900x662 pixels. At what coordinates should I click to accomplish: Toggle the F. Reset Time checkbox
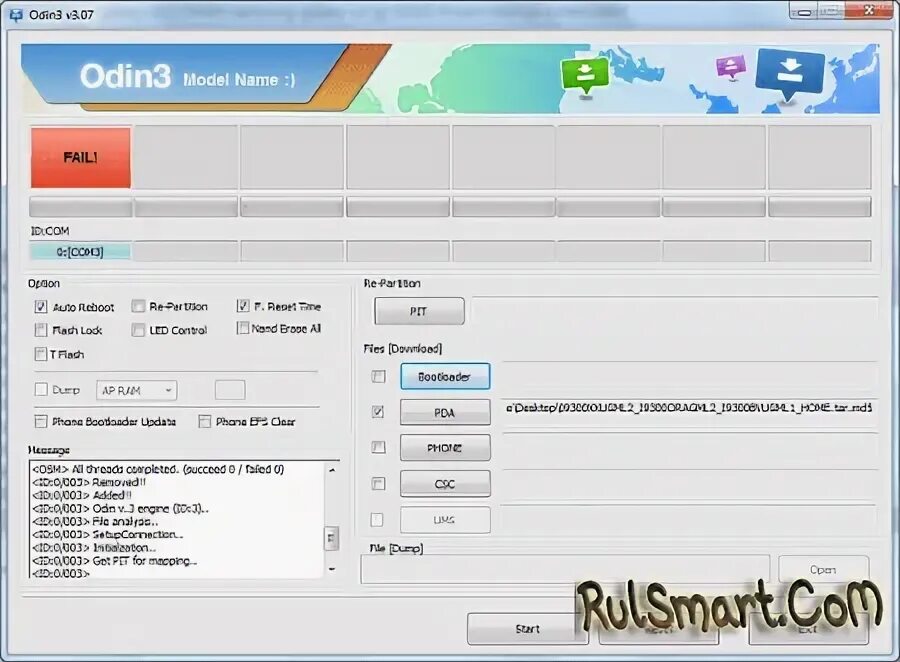pos(243,305)
